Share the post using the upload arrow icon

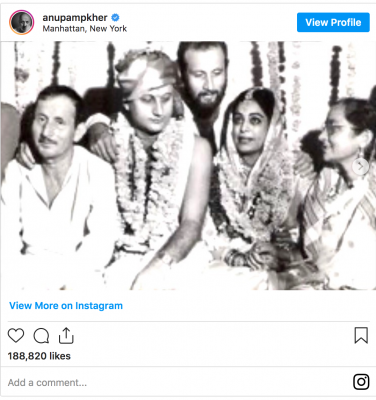66,335
